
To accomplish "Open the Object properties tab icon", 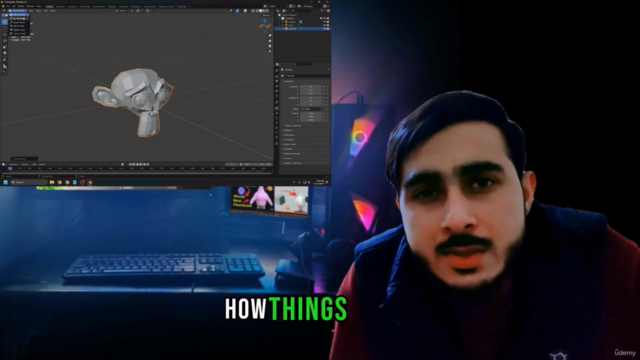I will [x=277, y=108].
